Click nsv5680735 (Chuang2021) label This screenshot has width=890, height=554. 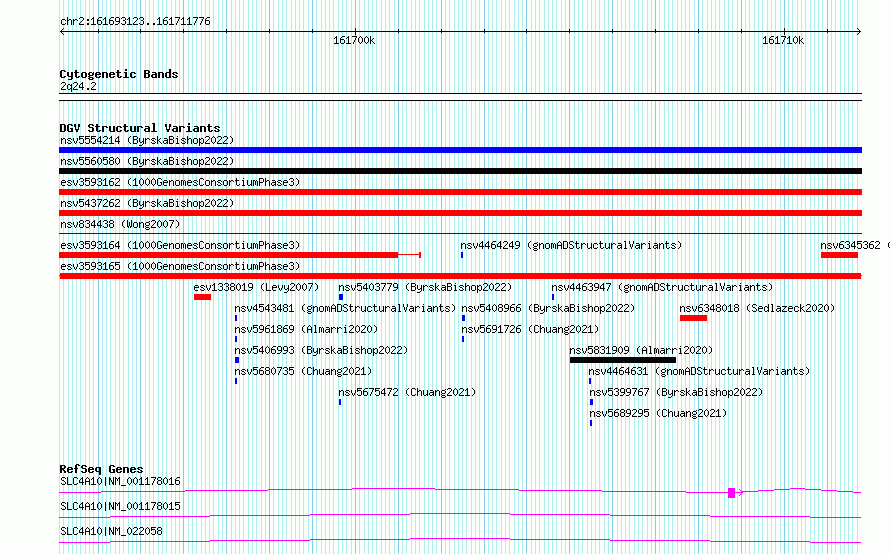(303, 371)
